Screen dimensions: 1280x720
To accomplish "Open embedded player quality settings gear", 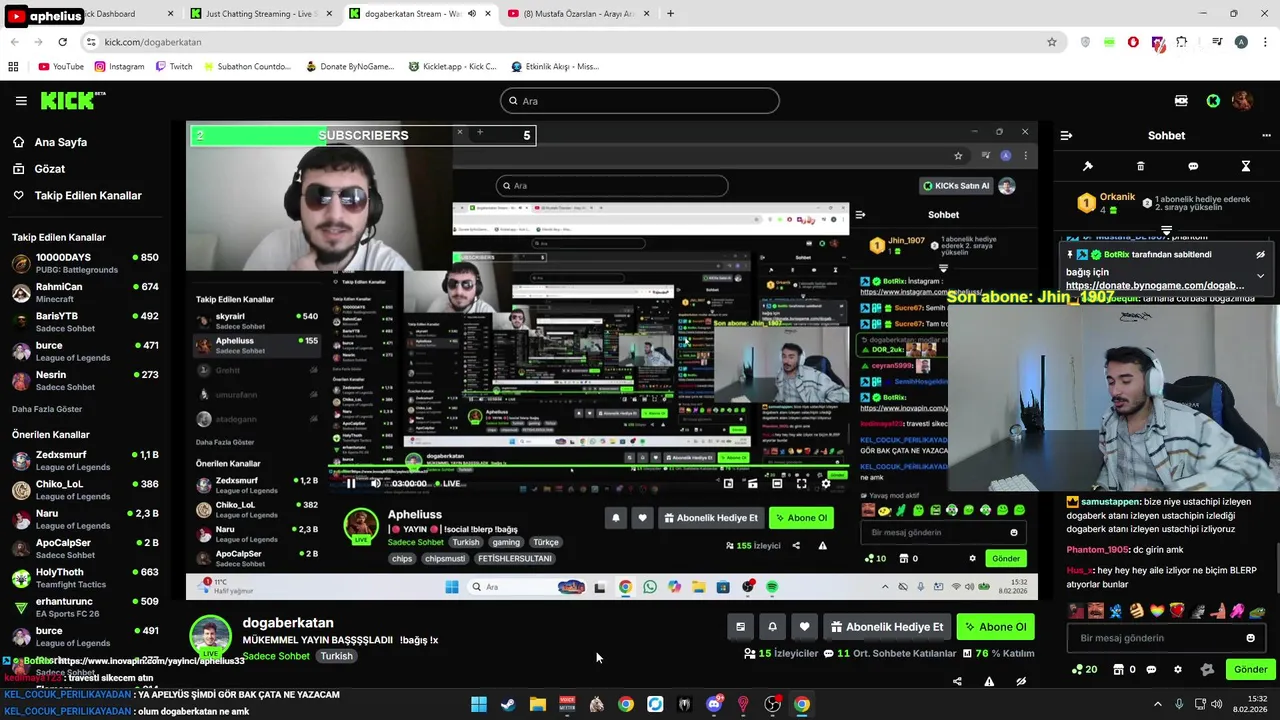I will (825, 483).
